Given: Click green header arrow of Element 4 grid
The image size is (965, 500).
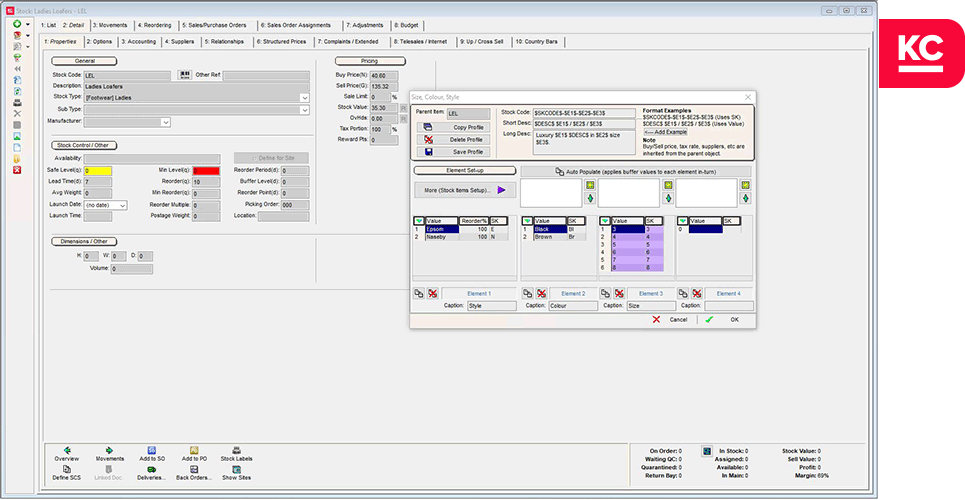Looking at the screenshot, I should pos(683,220).
